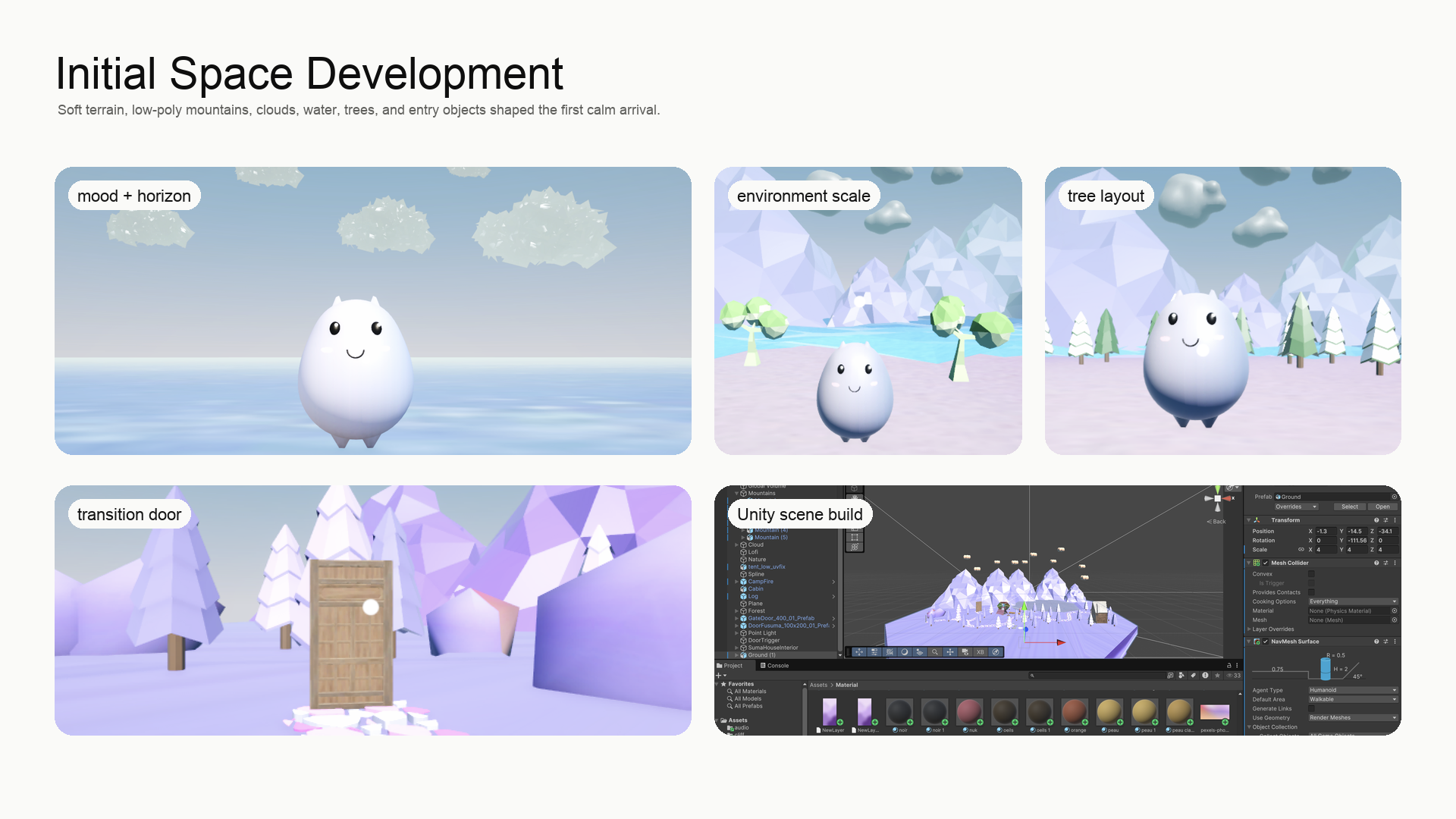Toggle hidden packages visibility count 33
Image resolution: width=1456 pixels, height=819 pixels.
point(1234,676)
